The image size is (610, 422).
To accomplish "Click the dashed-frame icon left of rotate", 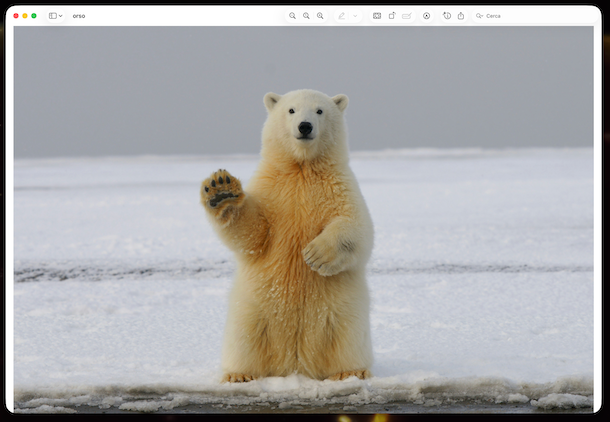I will 377,16.
